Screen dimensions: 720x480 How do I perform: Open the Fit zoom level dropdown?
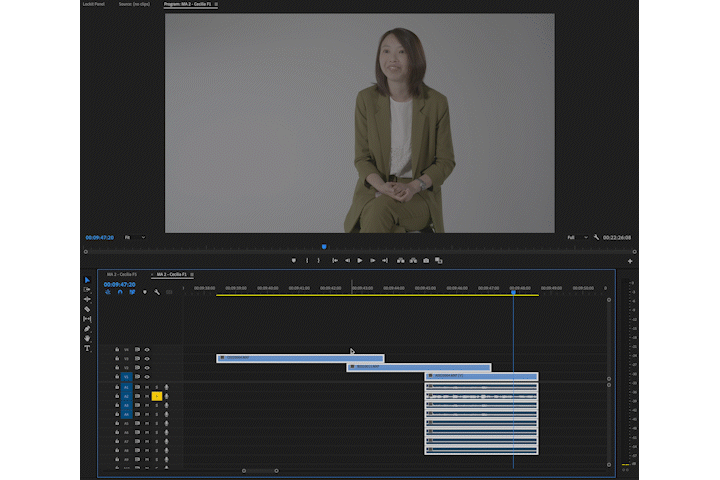pyautogui.click(x=135, y=237)
